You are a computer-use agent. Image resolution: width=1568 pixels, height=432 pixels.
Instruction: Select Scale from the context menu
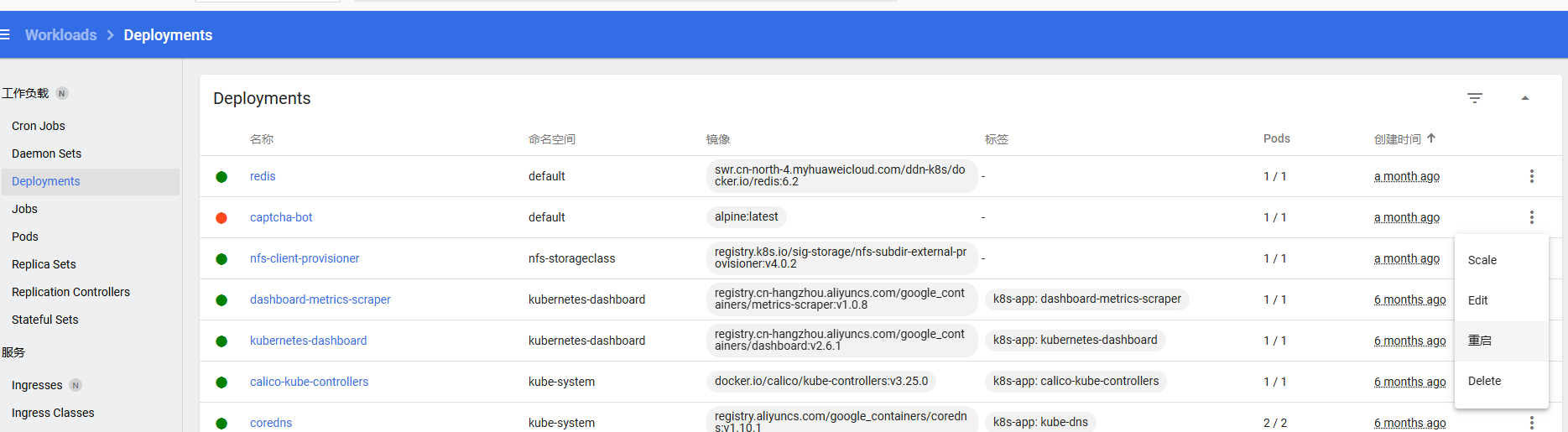pyautogui.click(x=1482, y=260)
